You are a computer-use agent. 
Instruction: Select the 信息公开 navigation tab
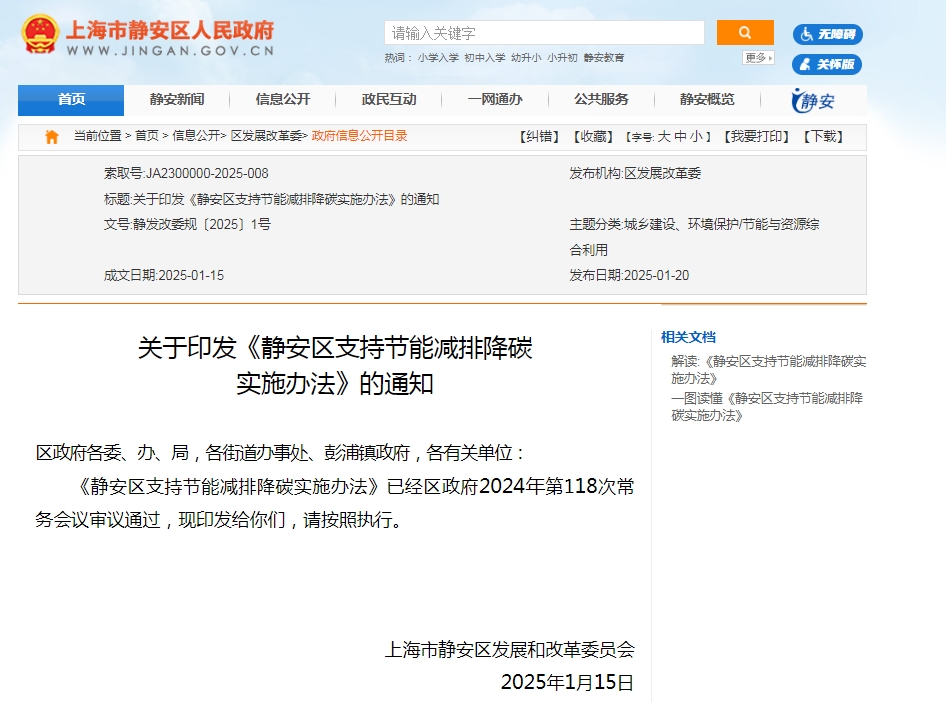[x=283, y=99]
